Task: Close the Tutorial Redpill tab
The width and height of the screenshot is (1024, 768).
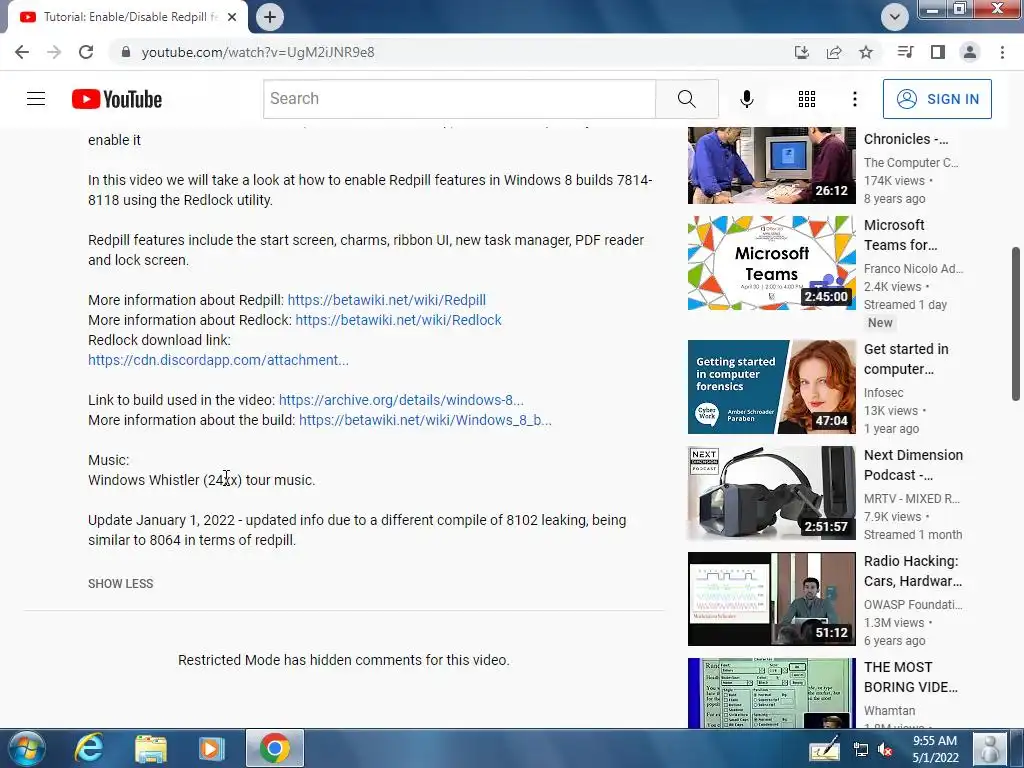Action: 232,17
